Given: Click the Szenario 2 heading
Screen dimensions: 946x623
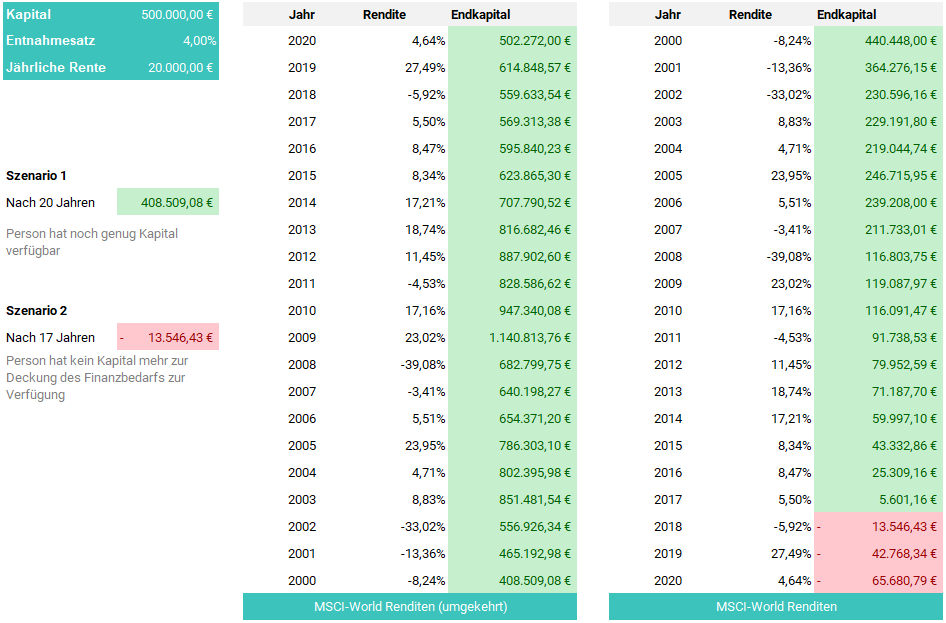Looking at the screenshot, I should point(36,311).
